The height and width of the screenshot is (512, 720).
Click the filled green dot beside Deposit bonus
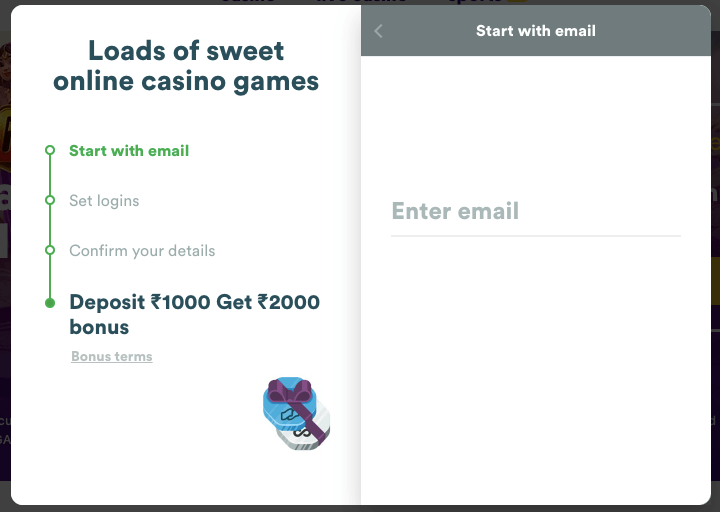pos(50,303)
